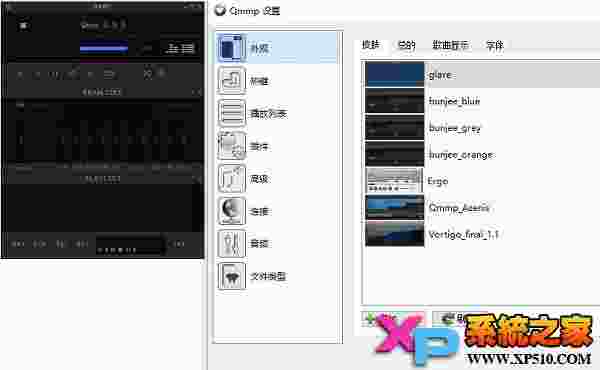The height and width of the screenshot is (370, 600).
Task: Click the green plus add-skin button
Action: tap(370, 319)
